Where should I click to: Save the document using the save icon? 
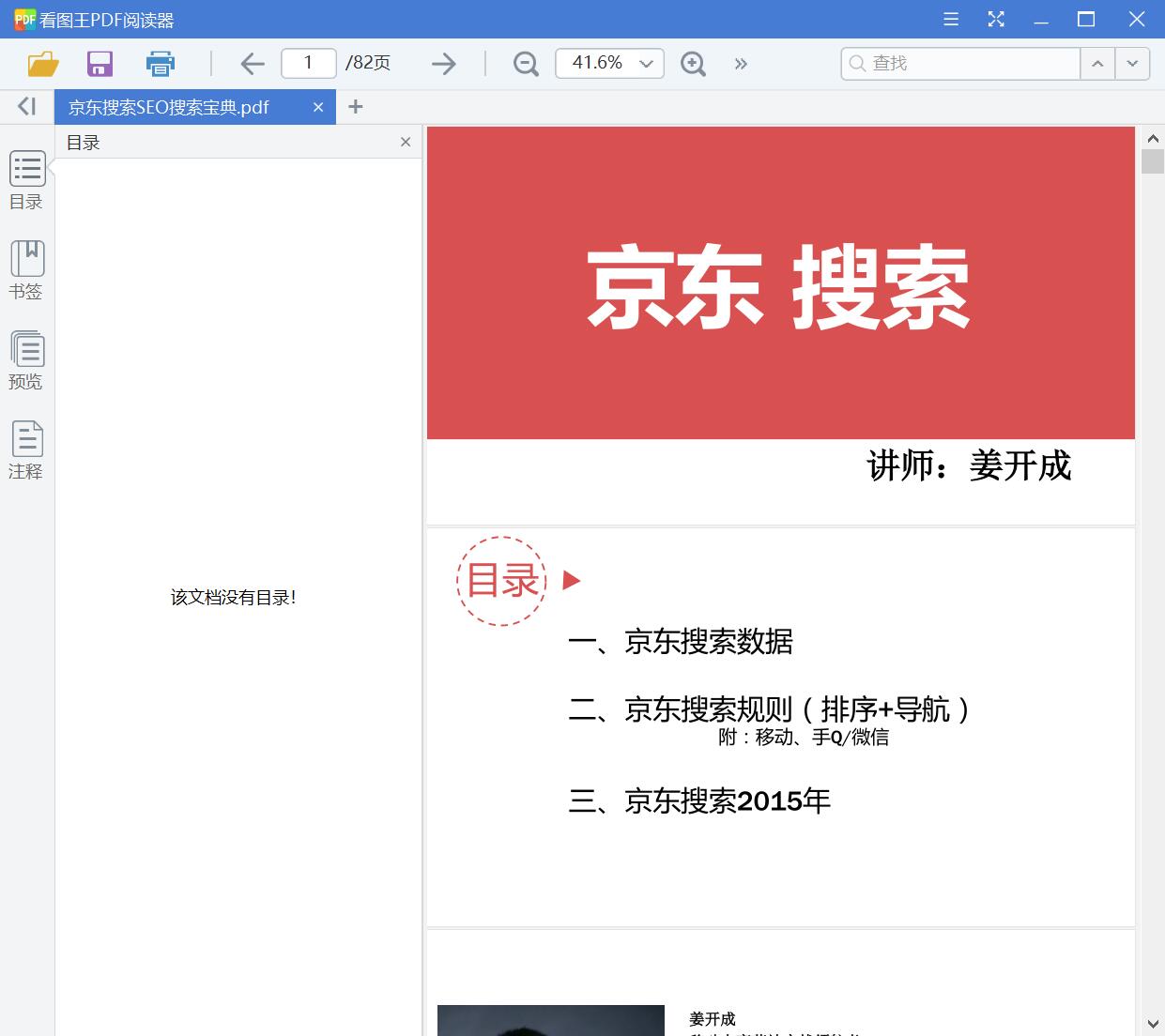tap(100, 63)
